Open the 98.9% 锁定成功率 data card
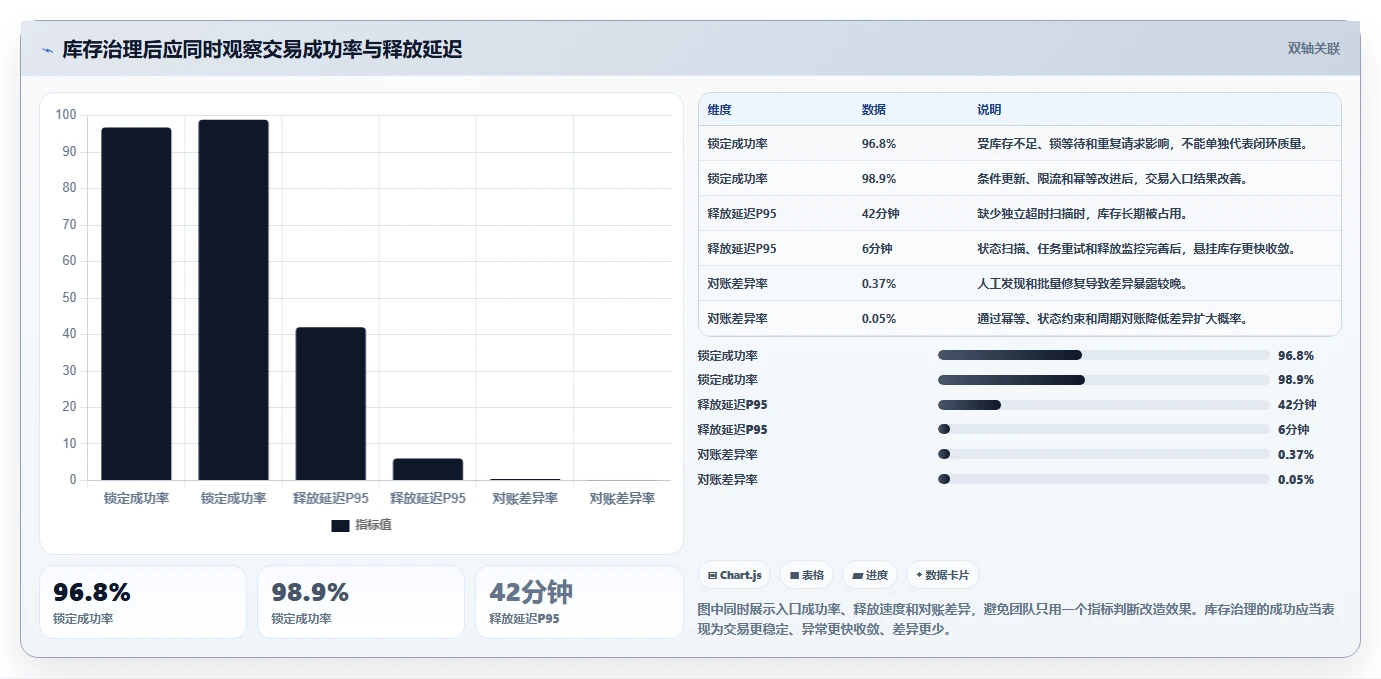The height and width of the screenshot is (679, 1381). (x=361, y=602)
